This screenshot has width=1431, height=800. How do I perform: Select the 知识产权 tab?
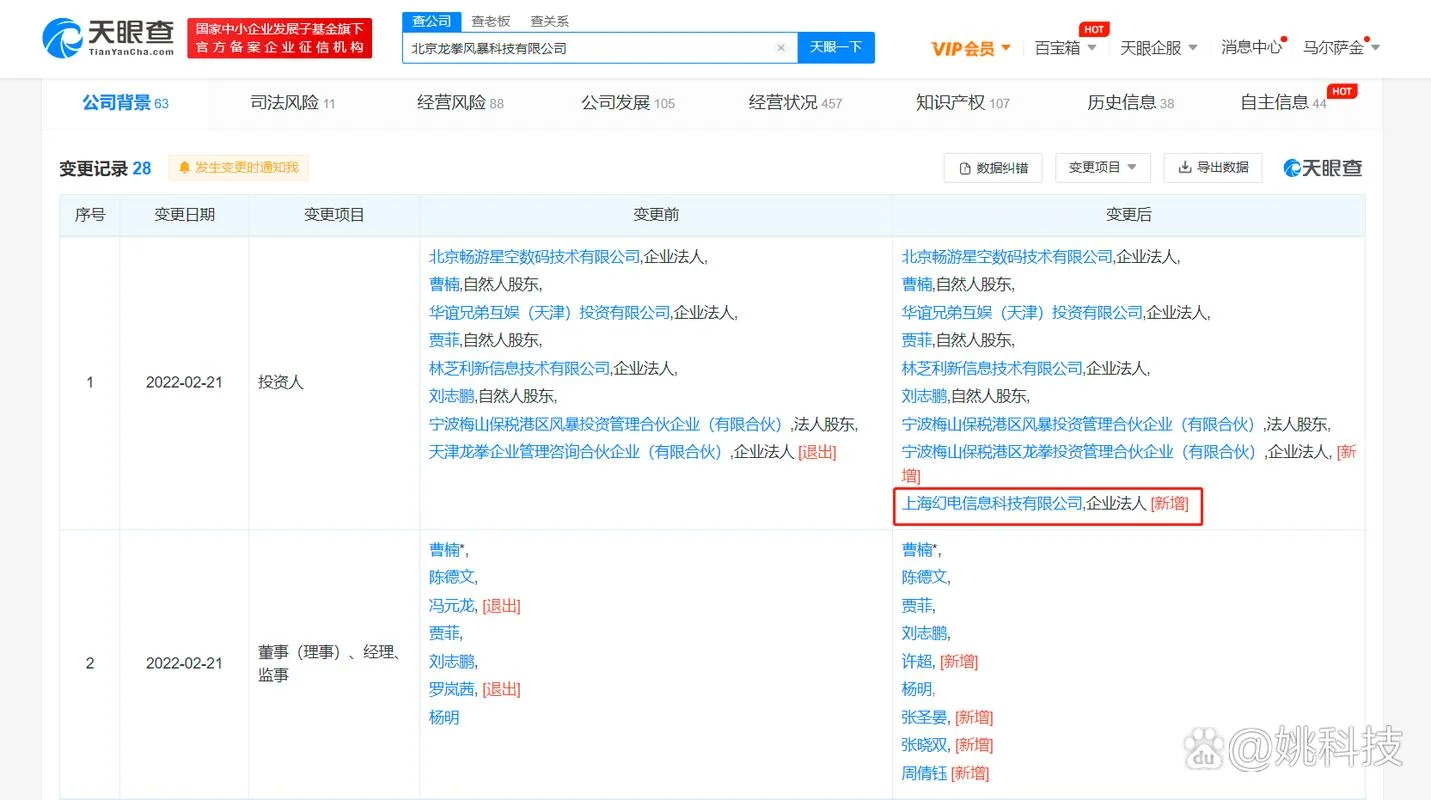pos(963,102)
